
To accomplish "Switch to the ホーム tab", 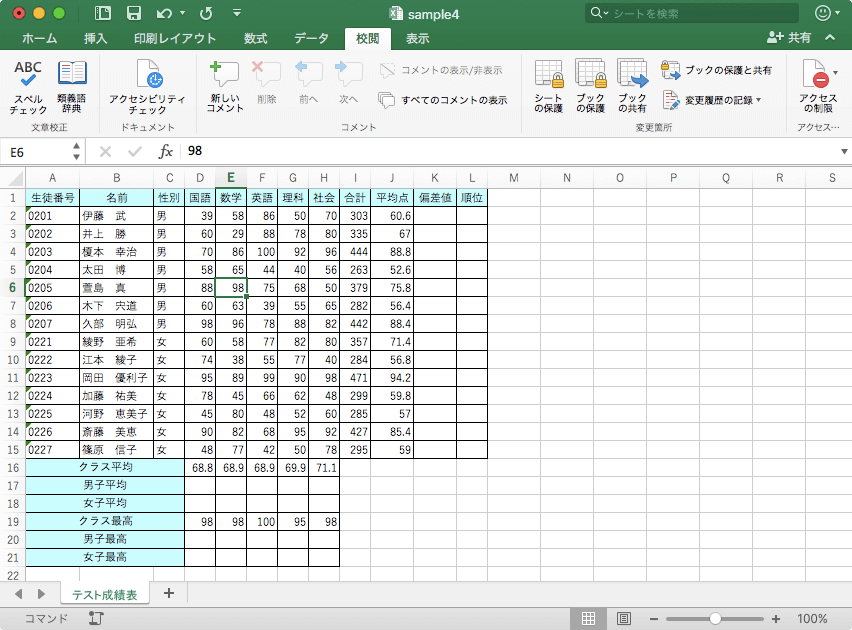I will [x=40, y=38].
